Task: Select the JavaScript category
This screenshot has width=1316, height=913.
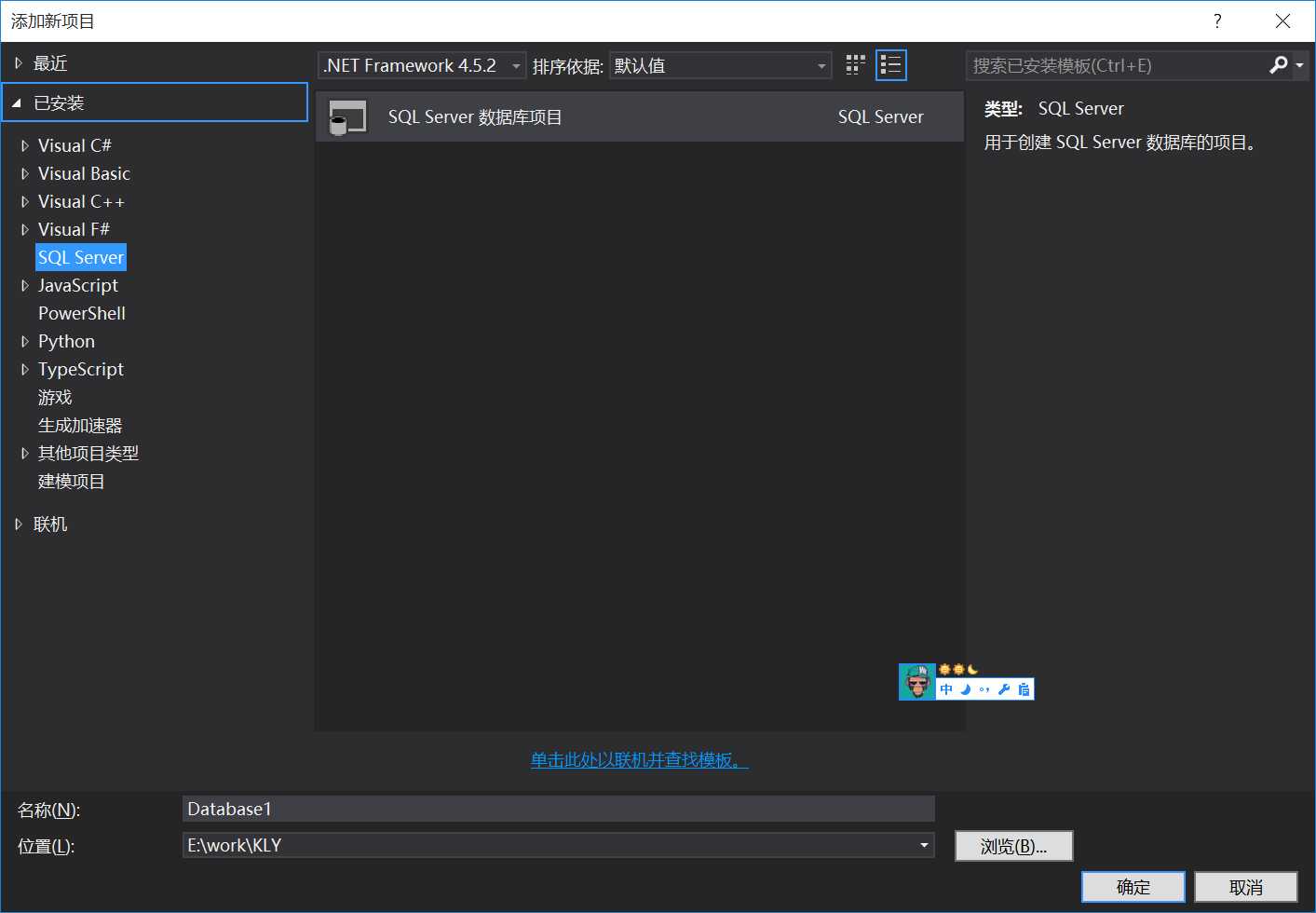Action: coord(78,285)
